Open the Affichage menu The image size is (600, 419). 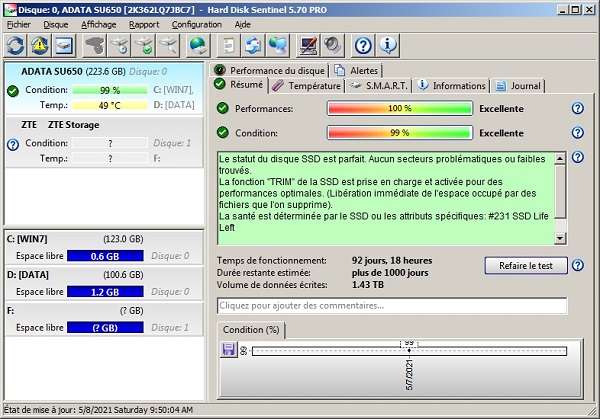98,24
